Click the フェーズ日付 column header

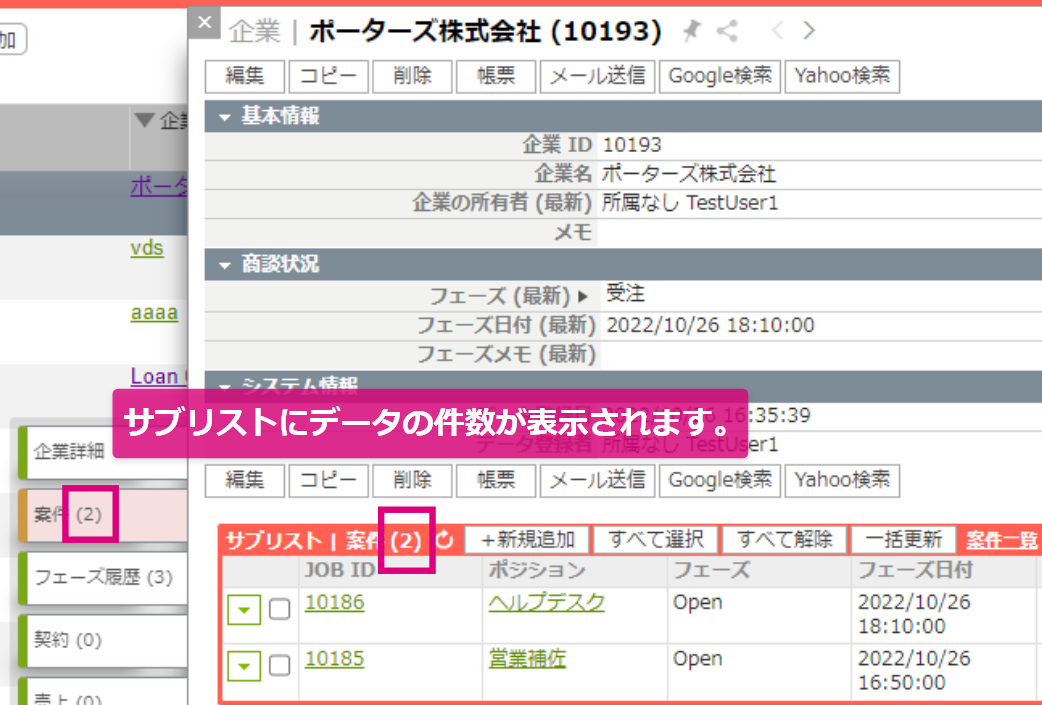pos(915,570)
